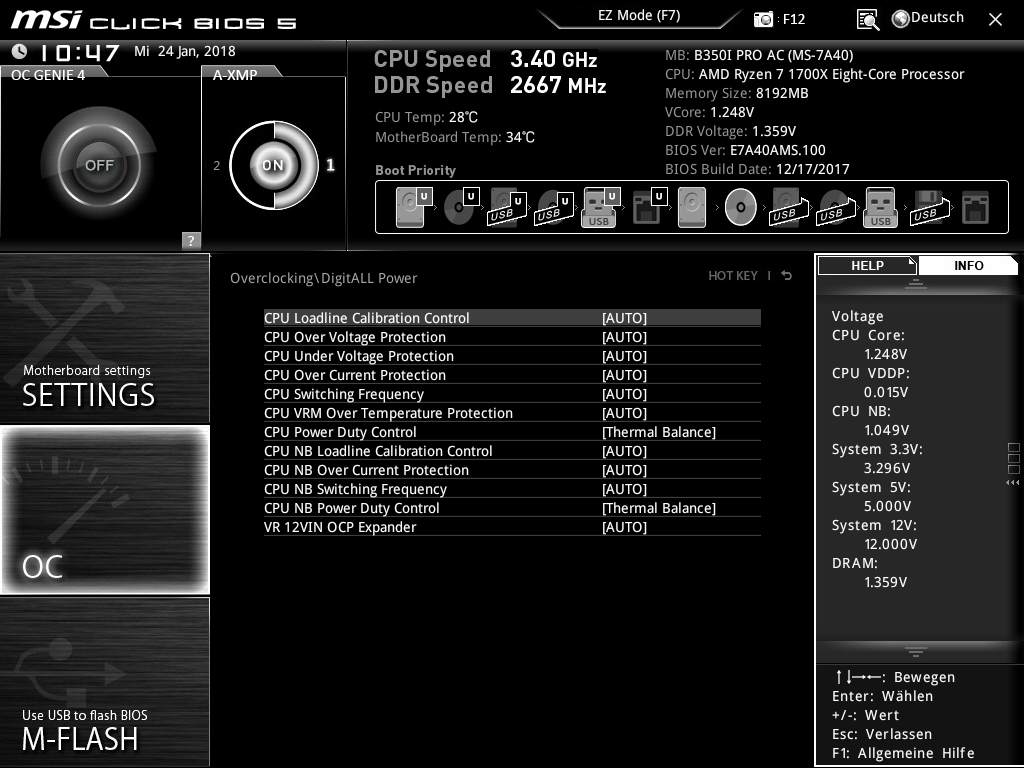This screenshot has width=1024, height=768.
Task: Select the legacy hard disk boot icon
Action: pyautogui.click(x=692, y=207)
